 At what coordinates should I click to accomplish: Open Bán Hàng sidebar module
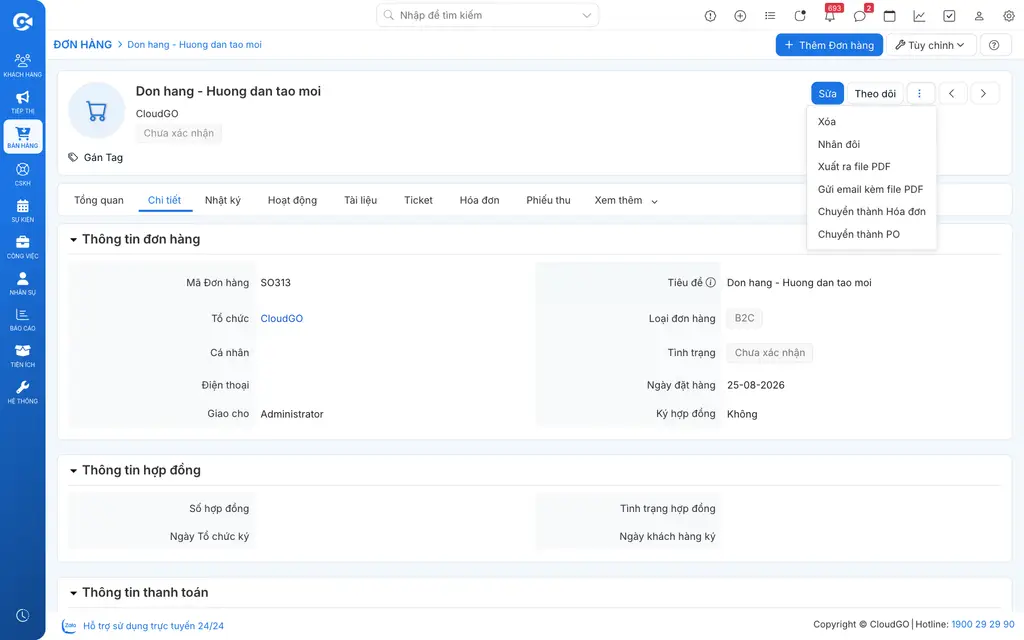coord(22,136)
